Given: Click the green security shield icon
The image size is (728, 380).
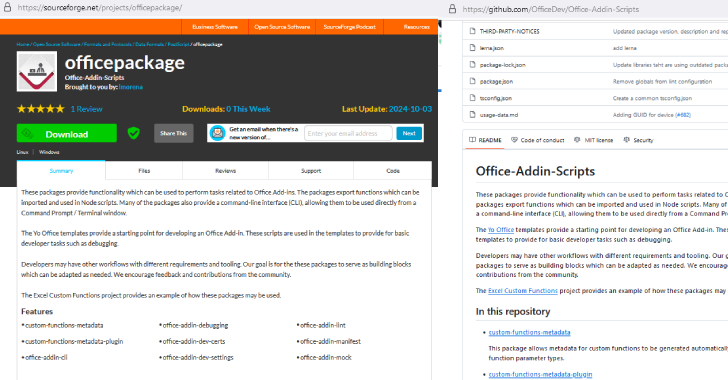Looking at the screenshot, I should pyautogui.click(x=134, y=133).
